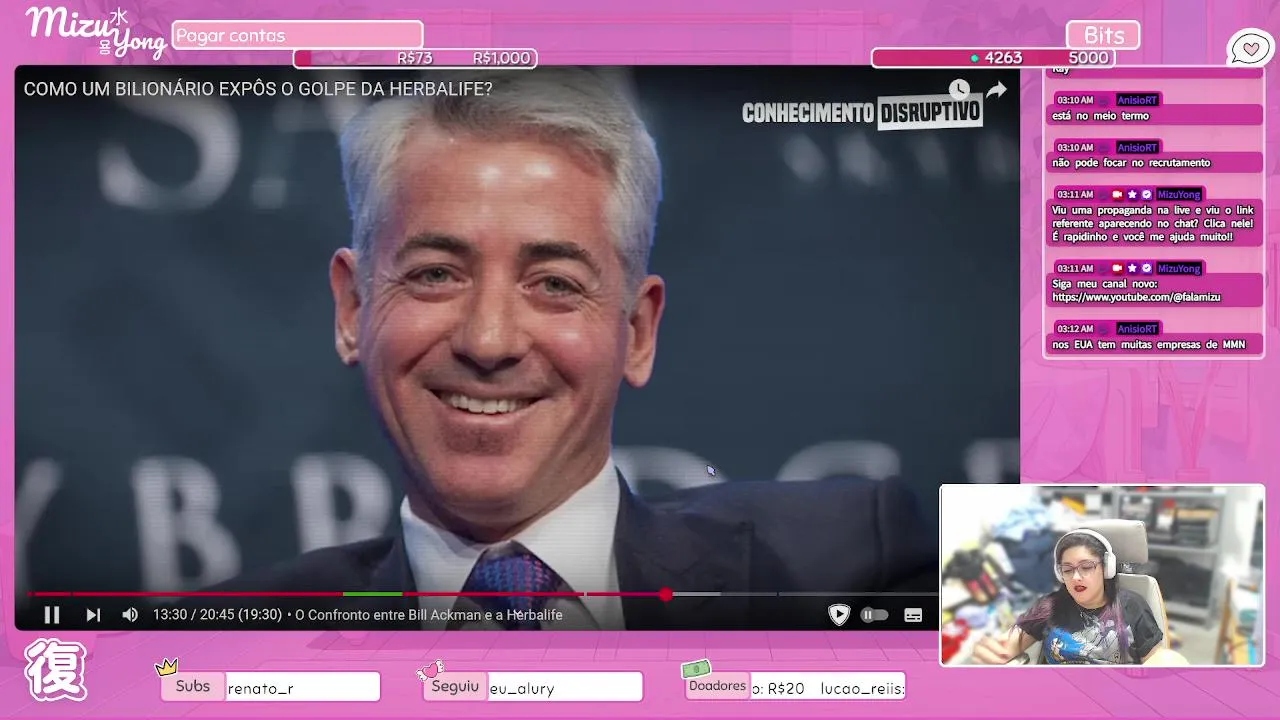Click the star badge on 'Siga meu canal novo' message
This screenshot has height=720, width=1280.
pos(1132,268)
